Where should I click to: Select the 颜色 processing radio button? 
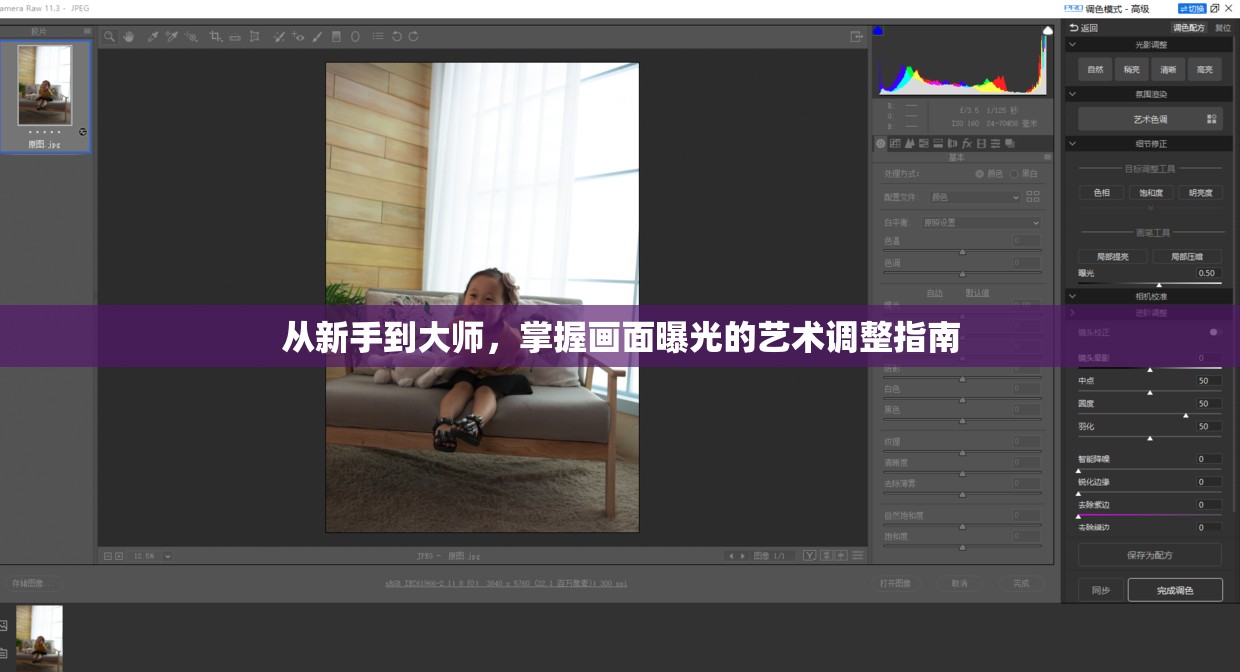(979, 174)
